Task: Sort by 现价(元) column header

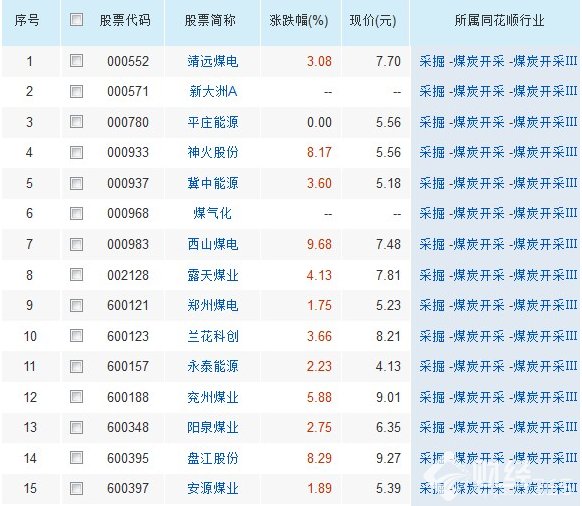Action: (x=373, y=20)
